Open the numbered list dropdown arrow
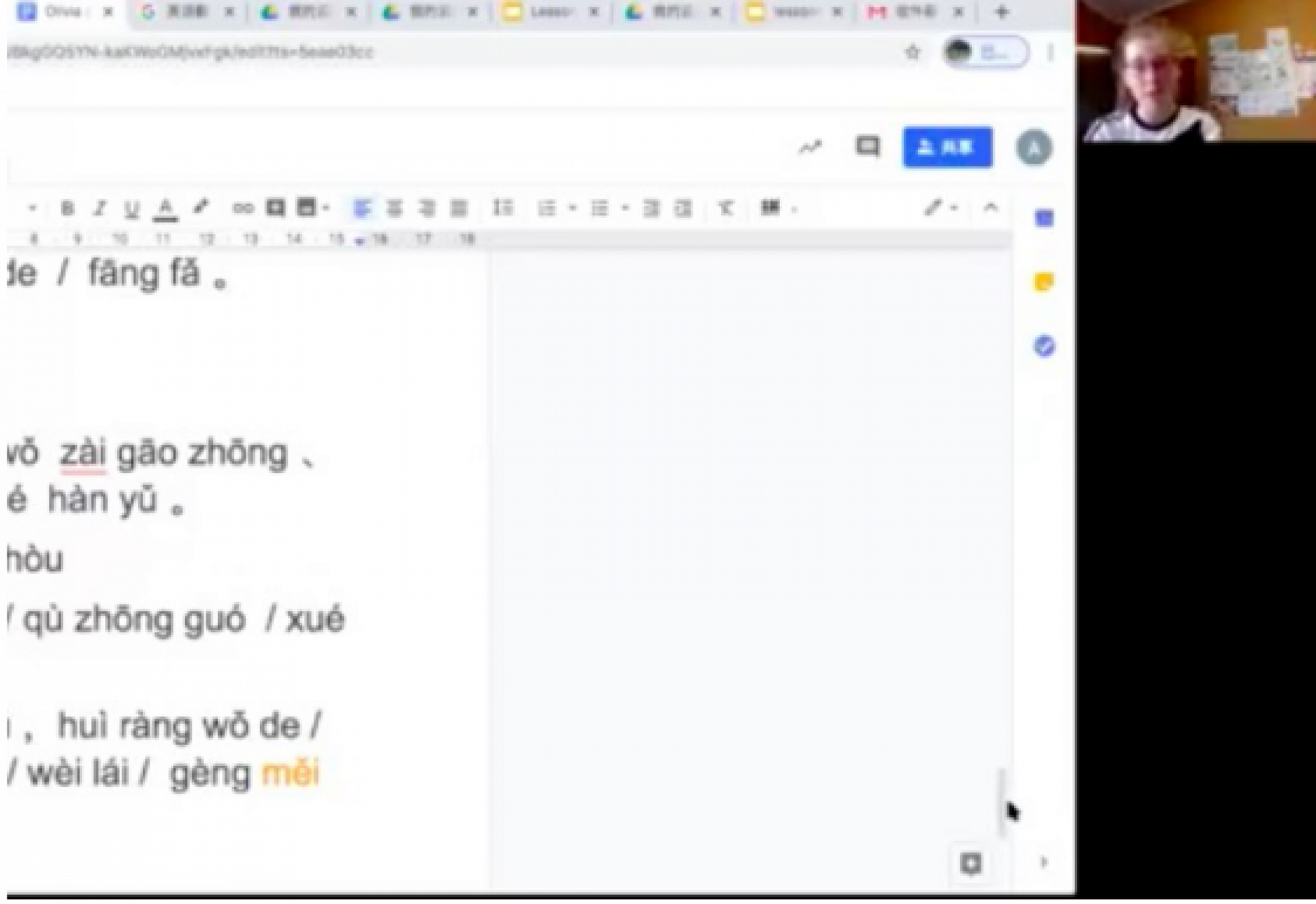Screen dimensions: 1316x904 point(572,209)
